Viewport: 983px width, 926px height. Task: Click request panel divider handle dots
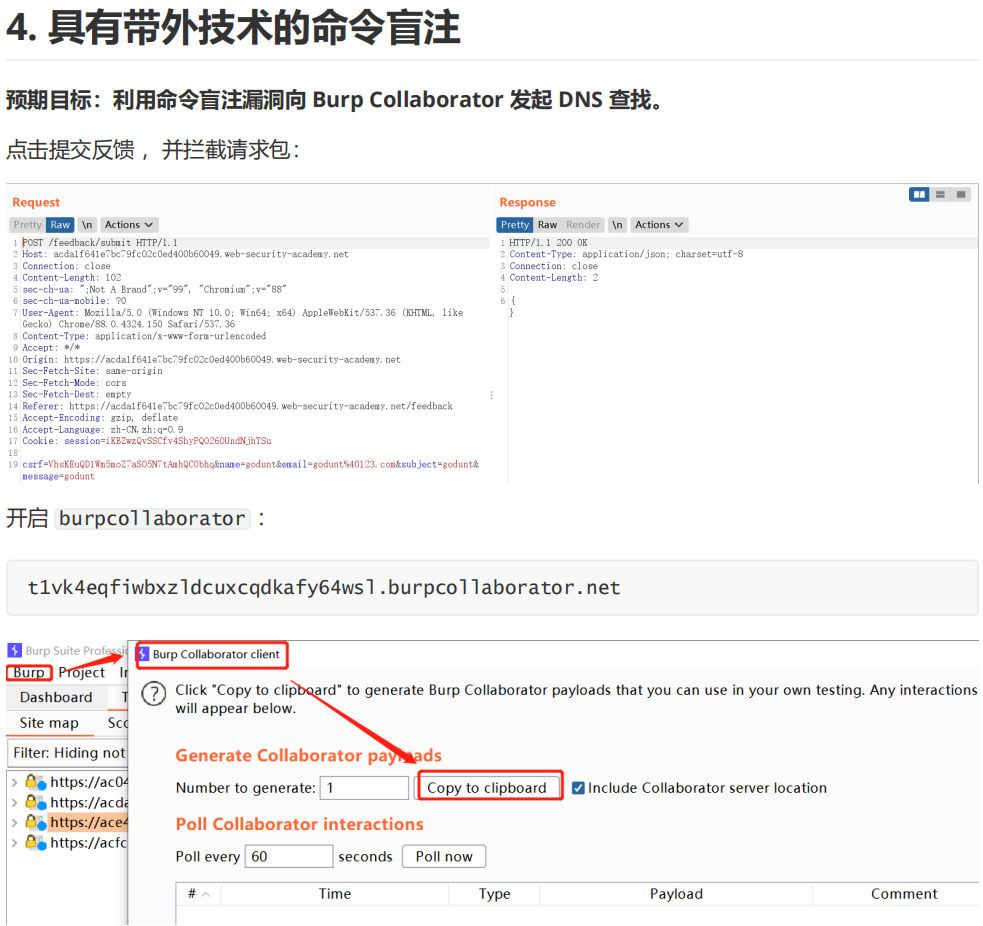pyautogui.click(x=492, y=395)
